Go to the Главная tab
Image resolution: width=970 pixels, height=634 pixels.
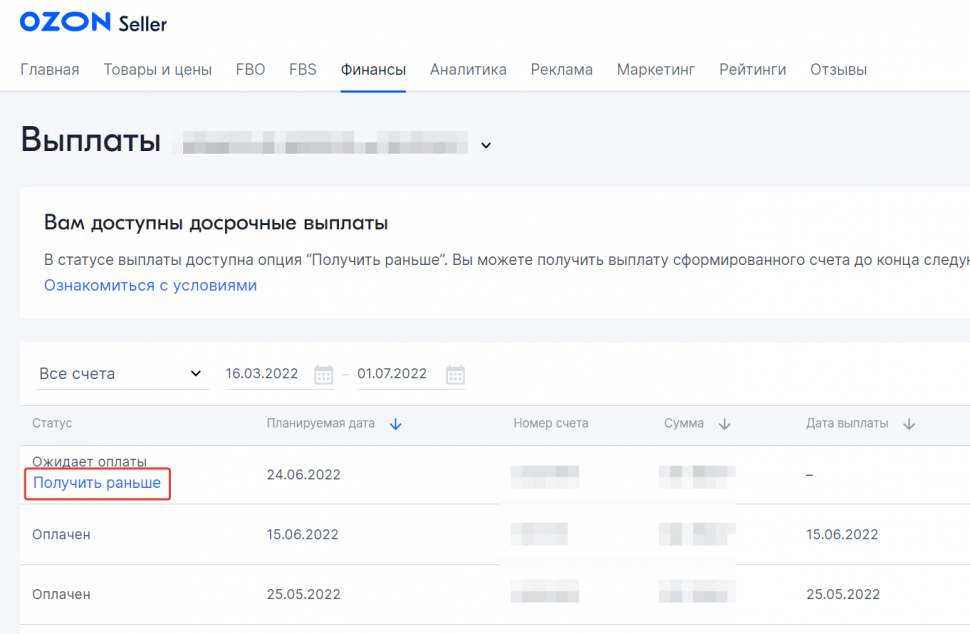(49, 69)
